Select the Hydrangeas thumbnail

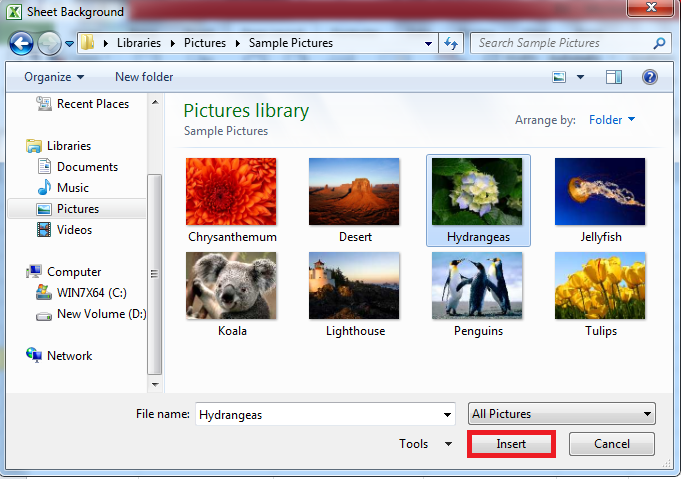pyautogui.click(x=477, y=192)
